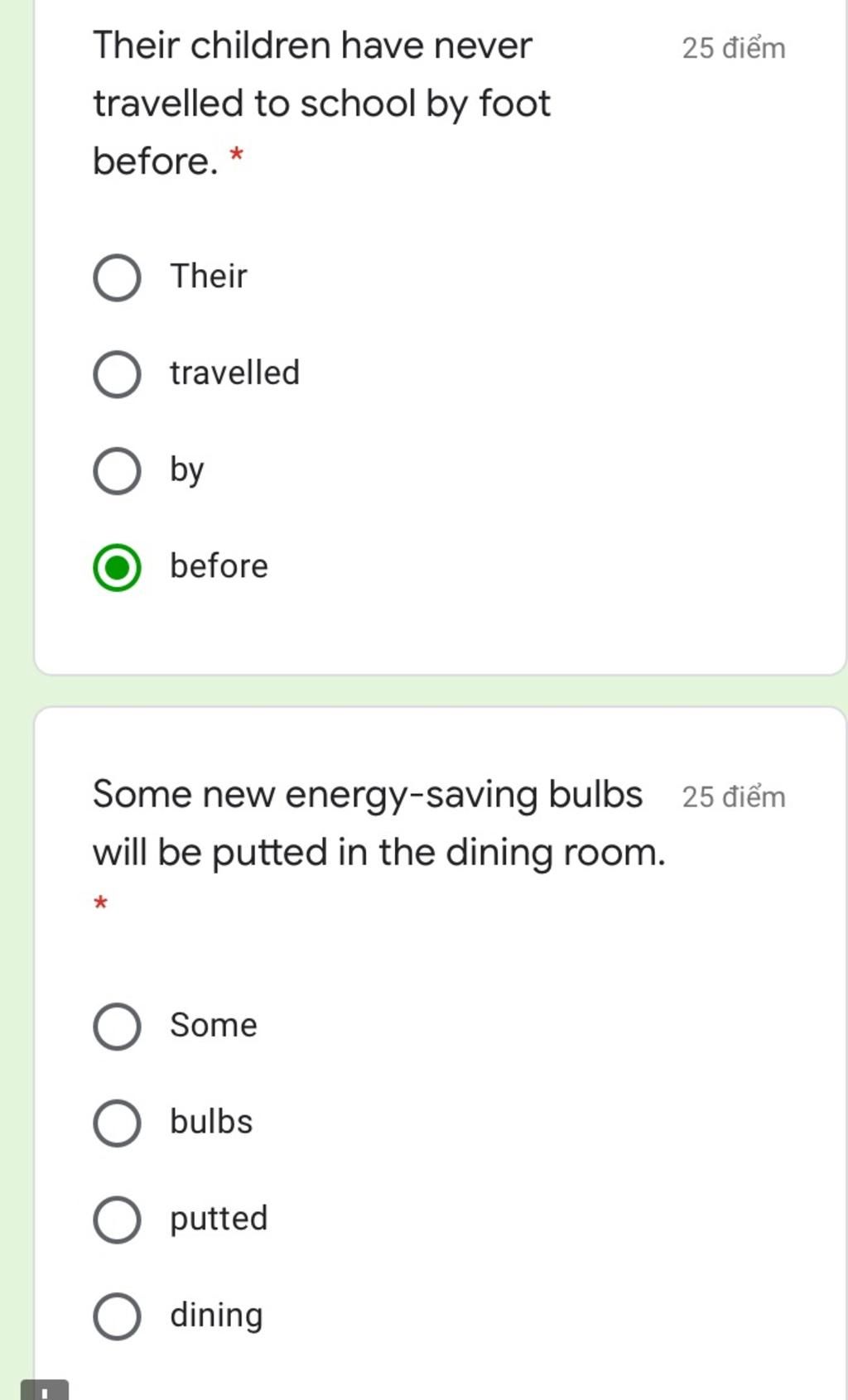Select the 'dining' radio option

[x=117, y=1316]
